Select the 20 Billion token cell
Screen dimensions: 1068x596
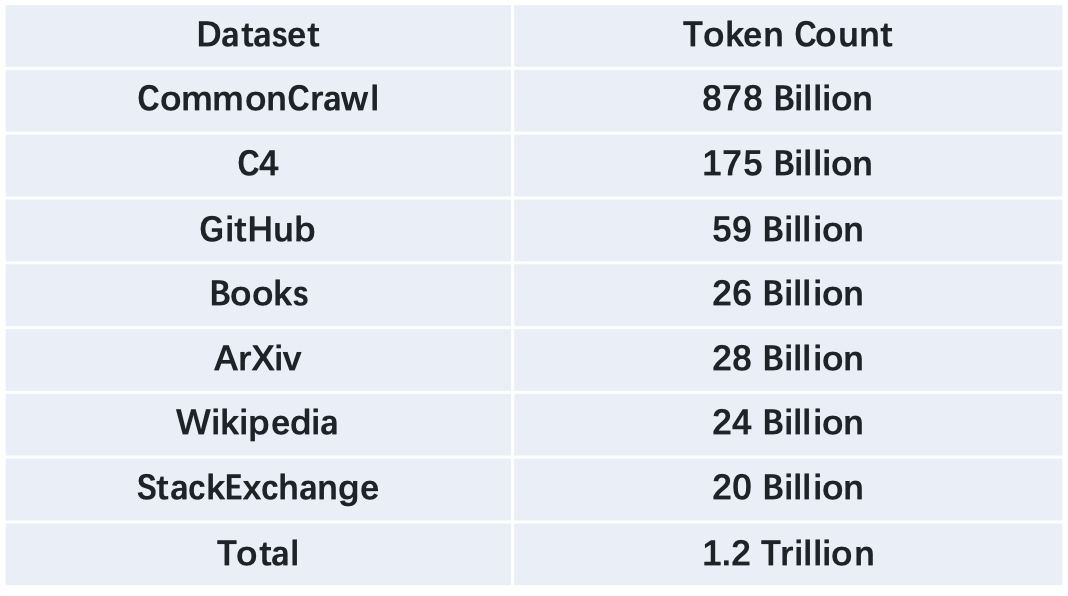787,489
